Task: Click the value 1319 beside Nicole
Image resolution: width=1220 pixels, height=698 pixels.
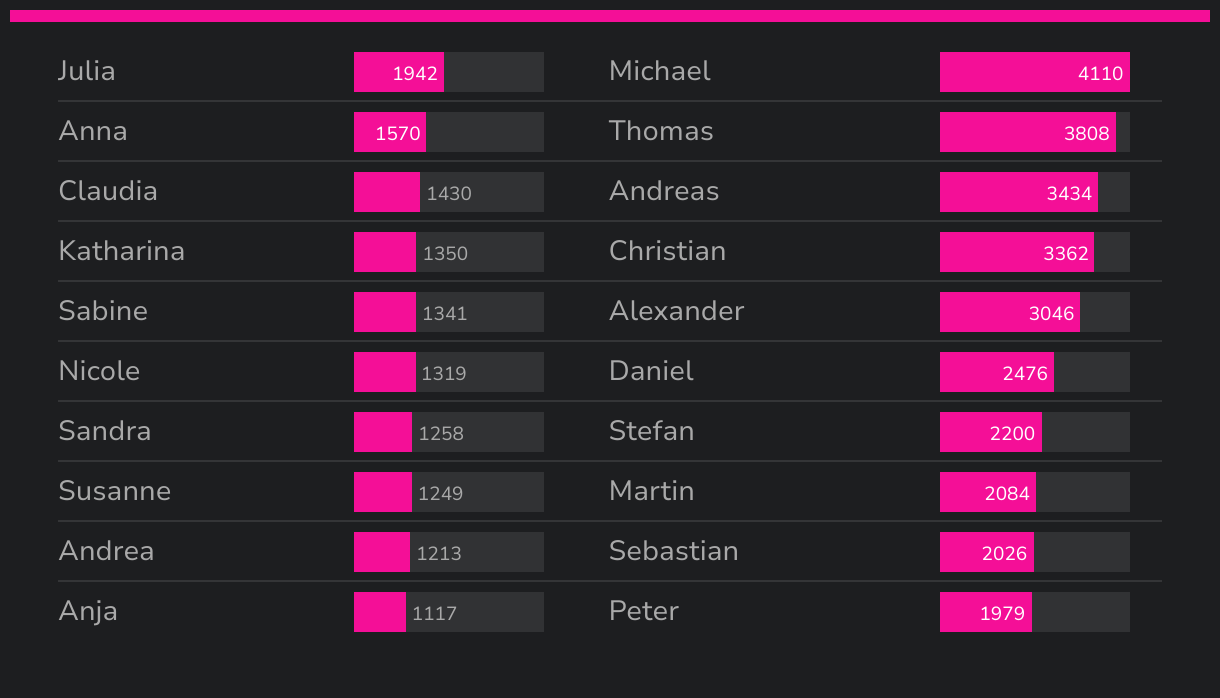Action: pyautogui.click(x=444, y=373)
